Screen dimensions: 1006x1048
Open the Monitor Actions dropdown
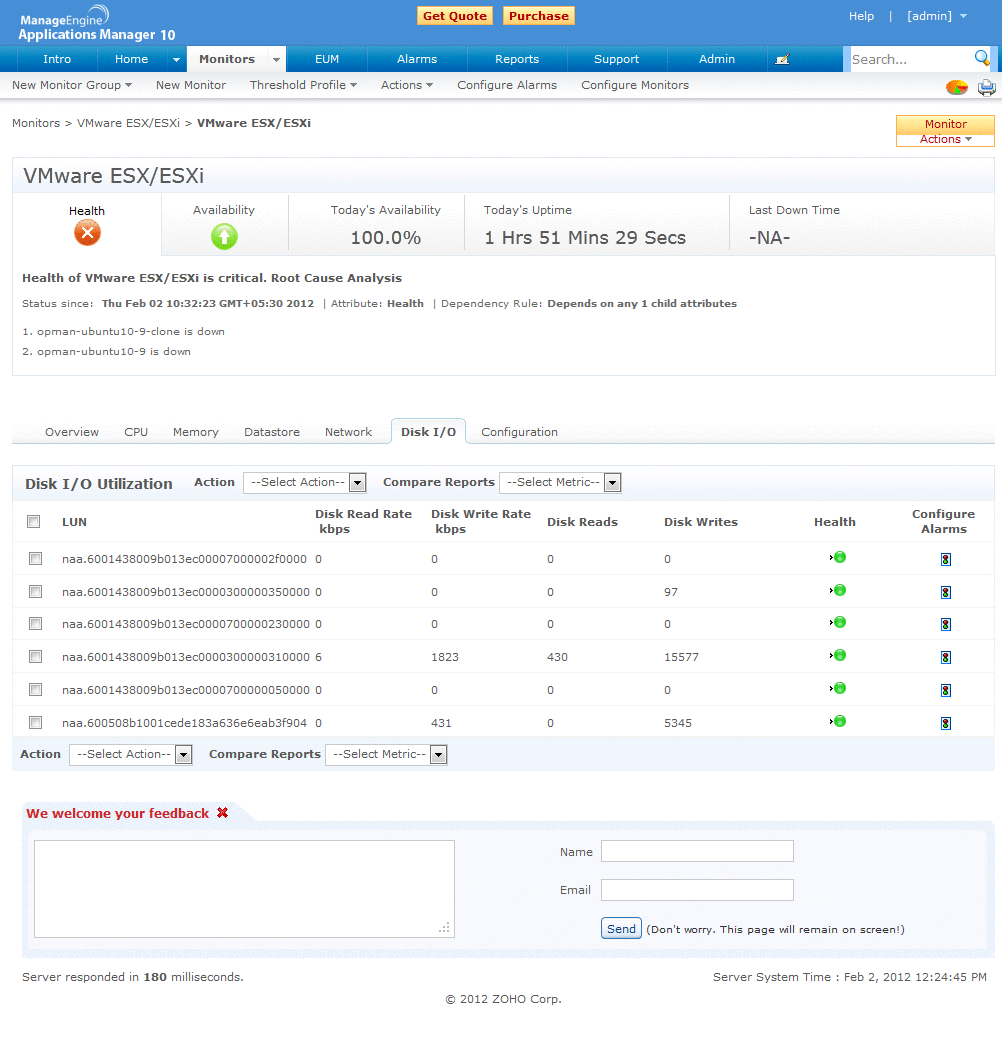[945, 131]
